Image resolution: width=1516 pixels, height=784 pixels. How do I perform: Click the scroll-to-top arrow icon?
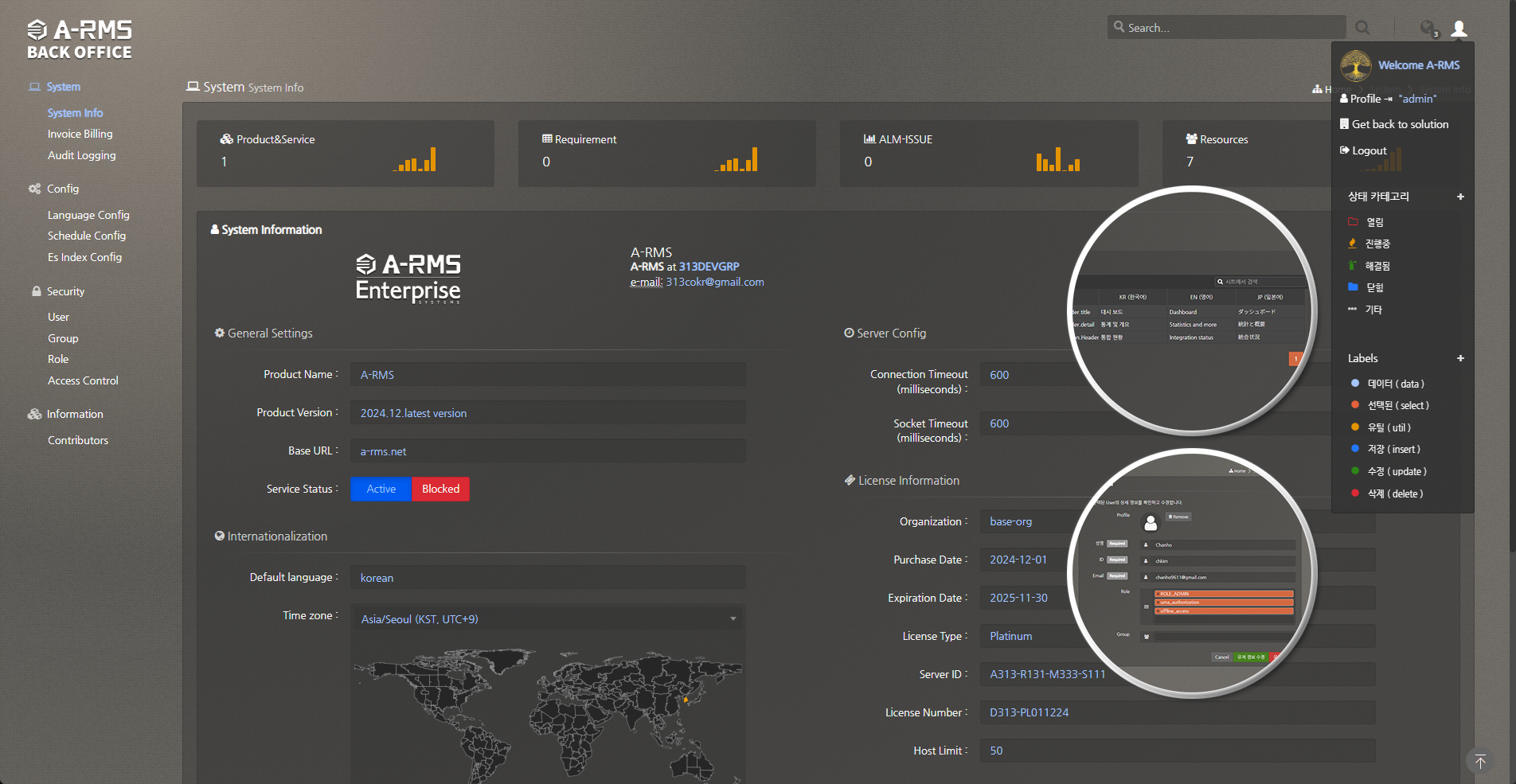tap(1479, 761)
